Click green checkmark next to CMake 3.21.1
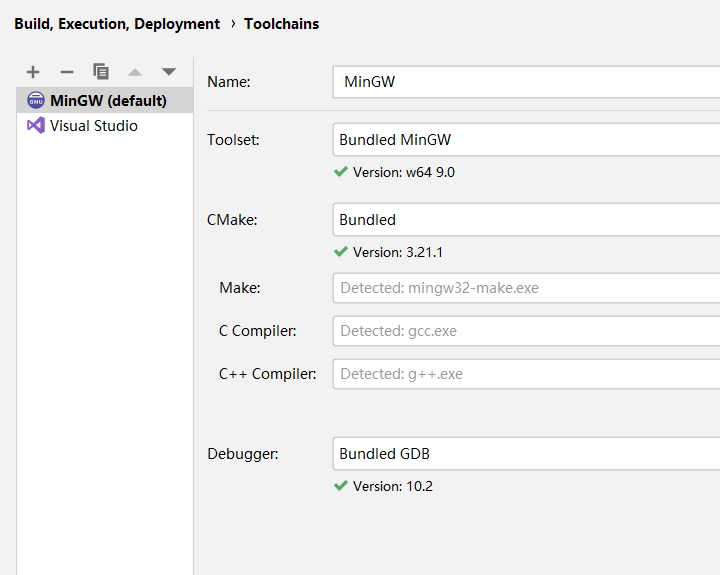Screen dimensions: 720x575 click(341, 252)
